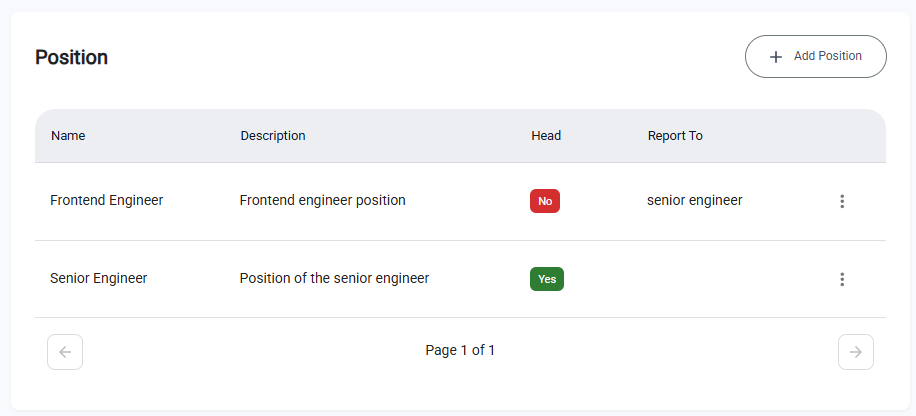Open the three-dot menu for Frontend Engineer
The image size is (916, 416).
coord(842,201)
